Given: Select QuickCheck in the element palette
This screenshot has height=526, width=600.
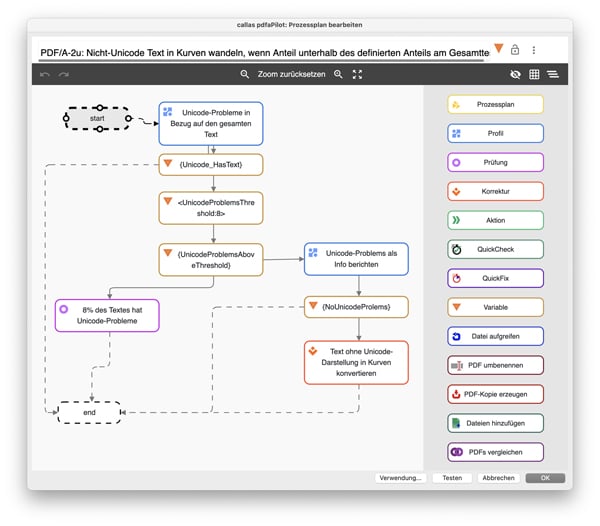Looking at the screenshot, I should click(x=496, y=249).
